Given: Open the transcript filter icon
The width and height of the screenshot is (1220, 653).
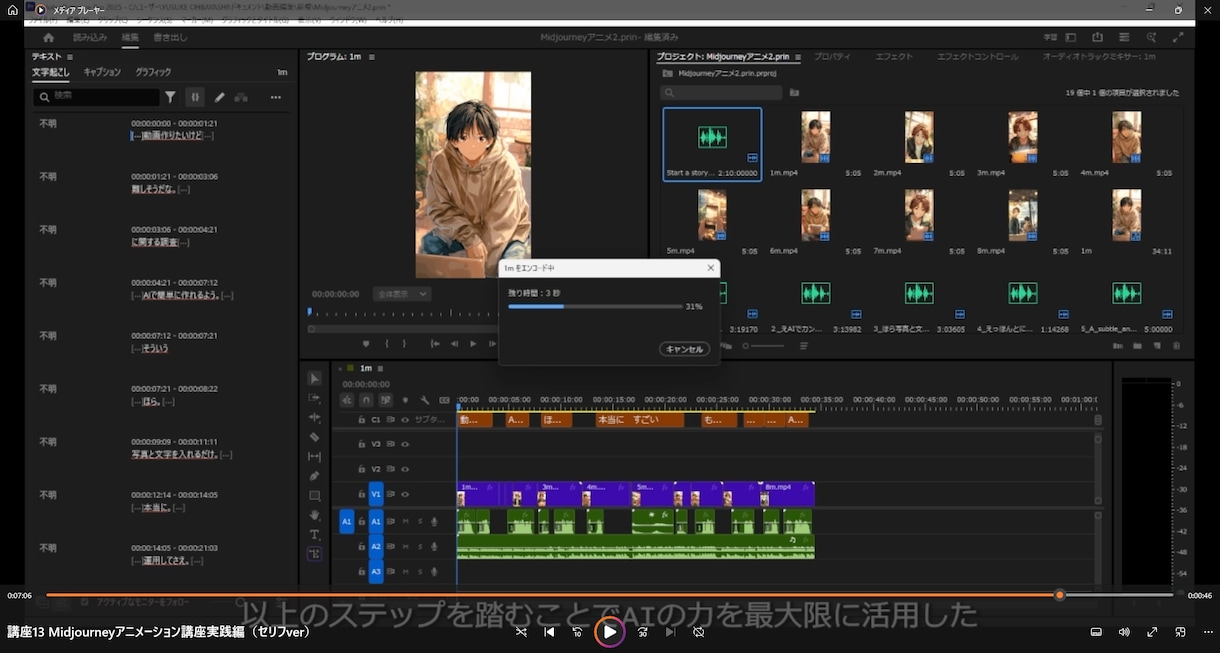Looking at the screenshot, I should pyautogui.click(x=171, y=97).
